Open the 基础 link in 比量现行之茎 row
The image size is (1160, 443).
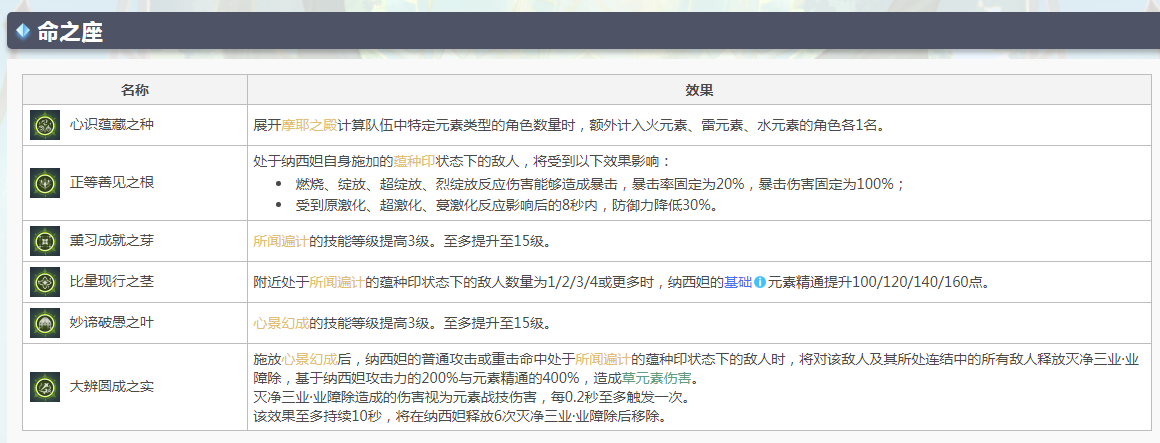tap(738, 283)
